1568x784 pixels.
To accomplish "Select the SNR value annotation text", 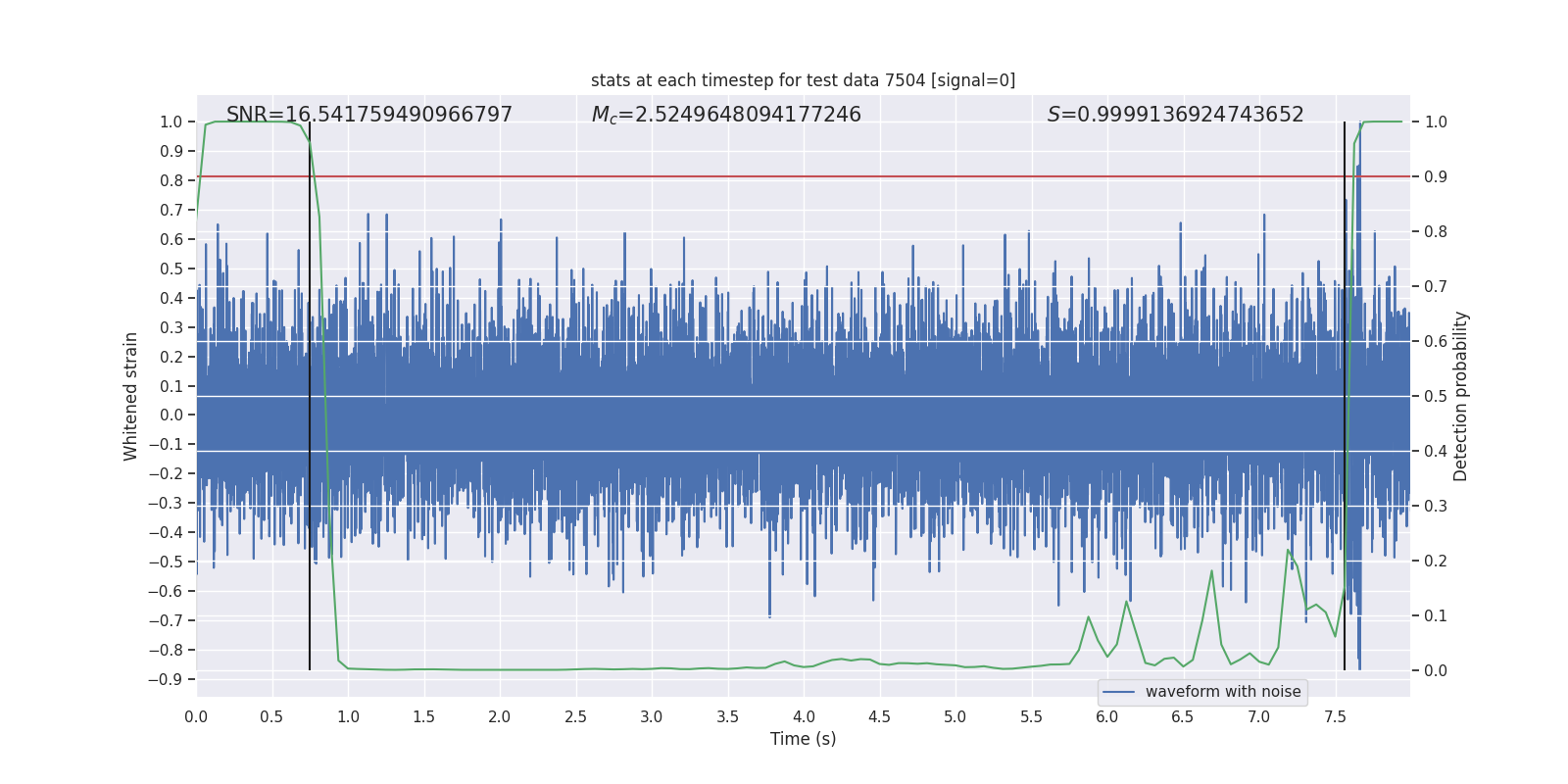I will (369, 115).
